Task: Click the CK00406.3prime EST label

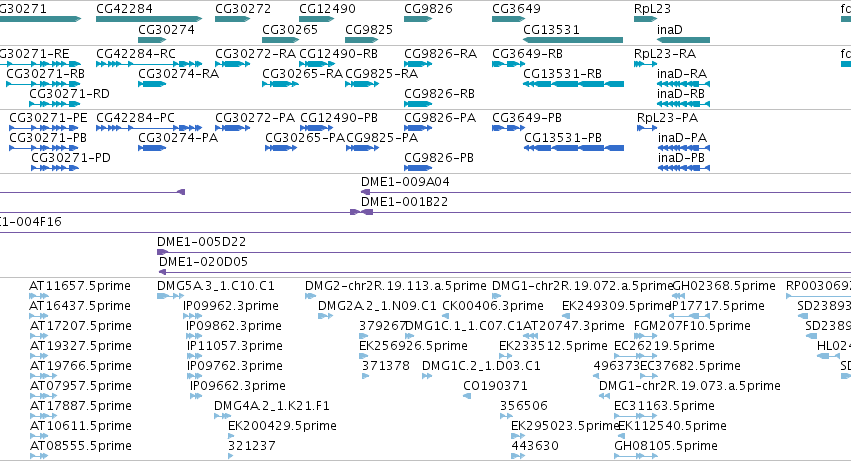Action: pos(493,306)
